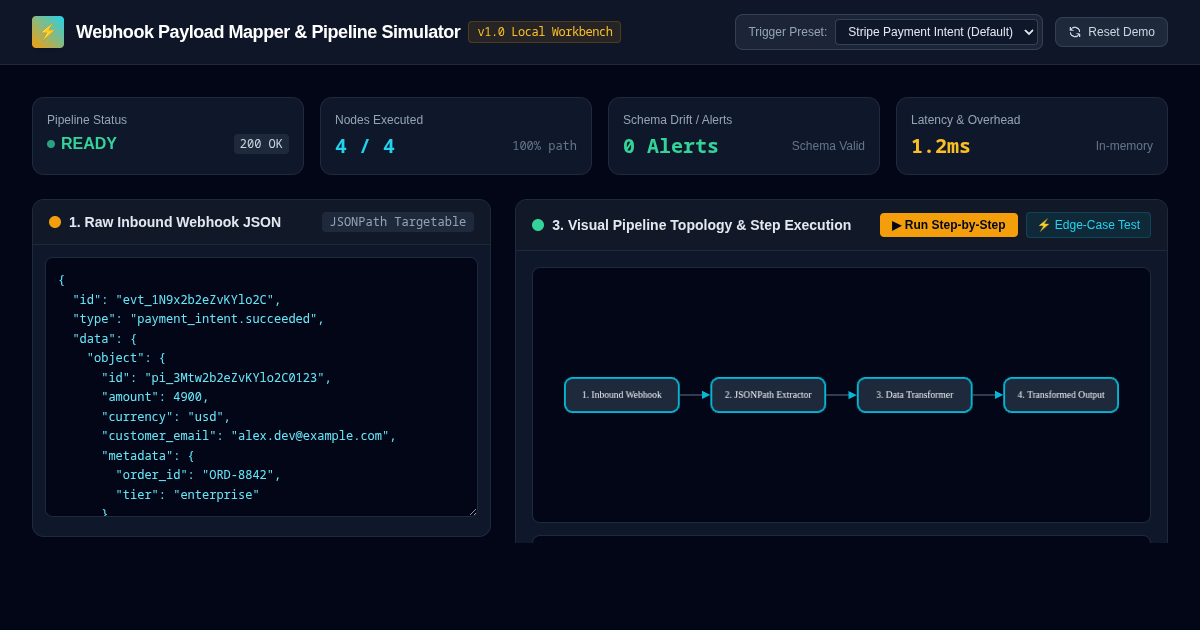Select the 4. Transformed Output node
The width and height of the screenshot is (1200, 630).
click(1061, 395)
